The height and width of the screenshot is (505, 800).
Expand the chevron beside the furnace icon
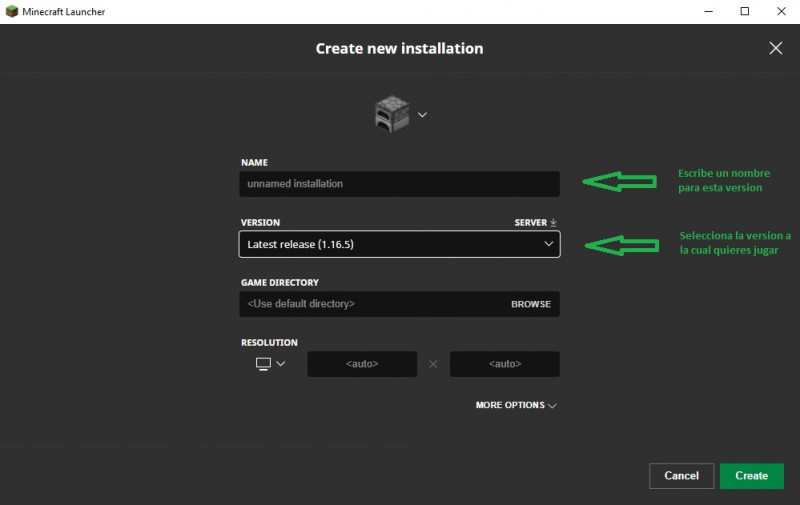[x=422, y=115]
